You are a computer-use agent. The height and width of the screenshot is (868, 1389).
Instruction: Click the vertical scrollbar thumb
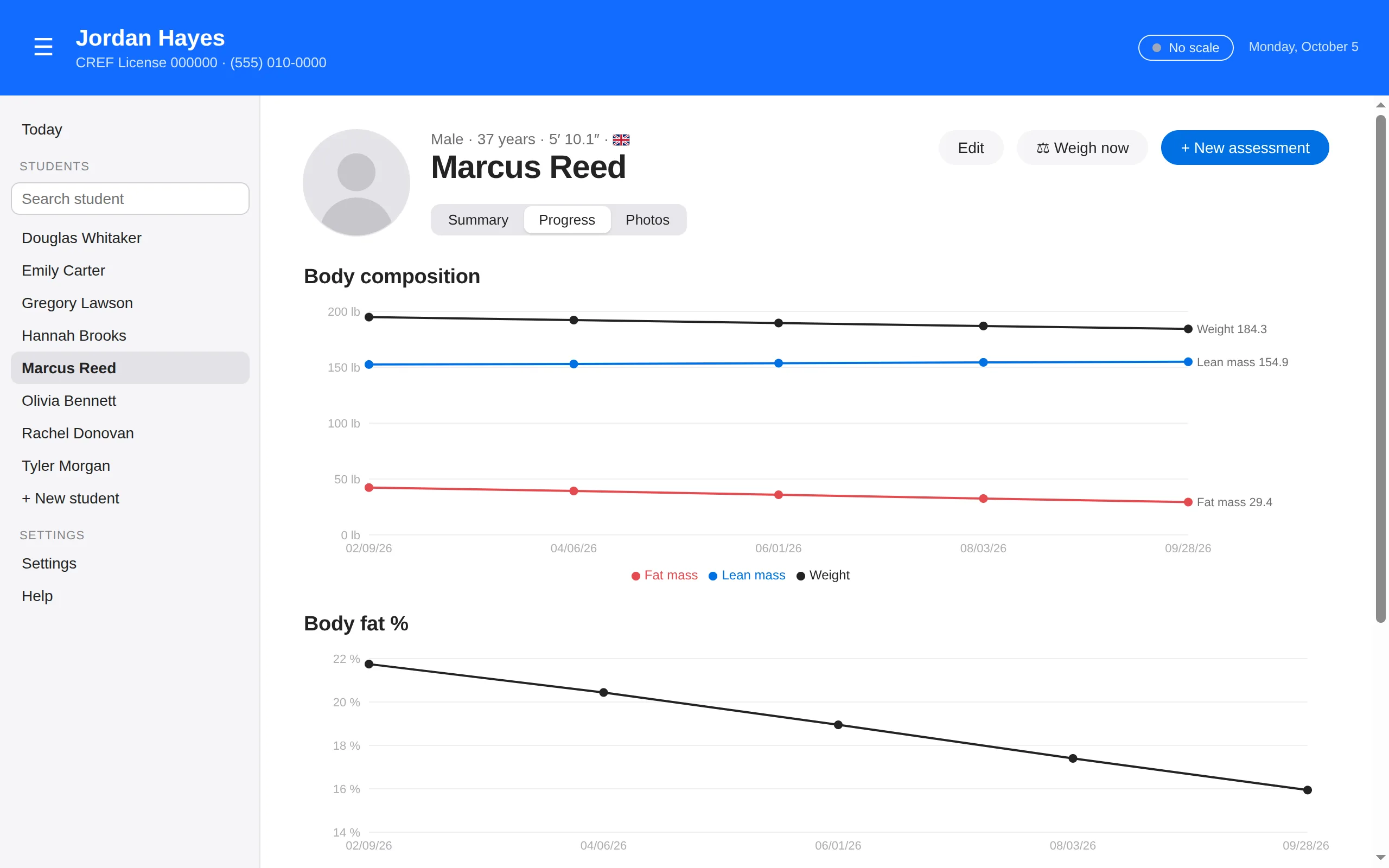pos(1380,368)
